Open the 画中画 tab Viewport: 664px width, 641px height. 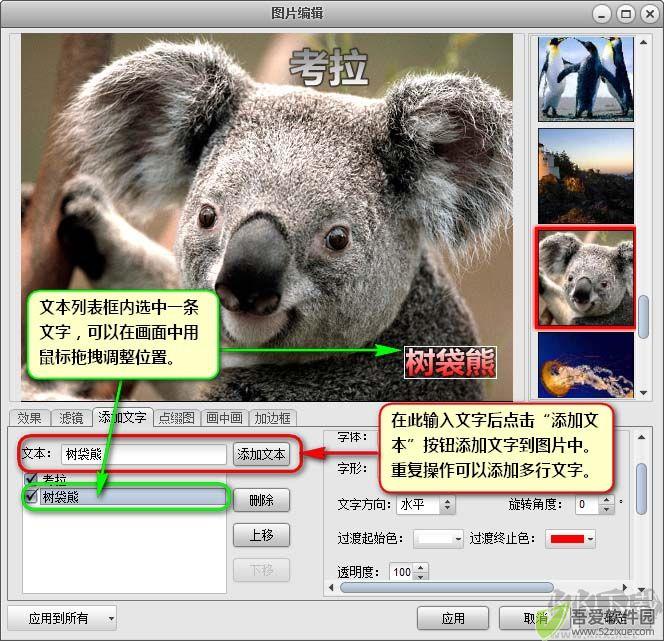[224, 418]
